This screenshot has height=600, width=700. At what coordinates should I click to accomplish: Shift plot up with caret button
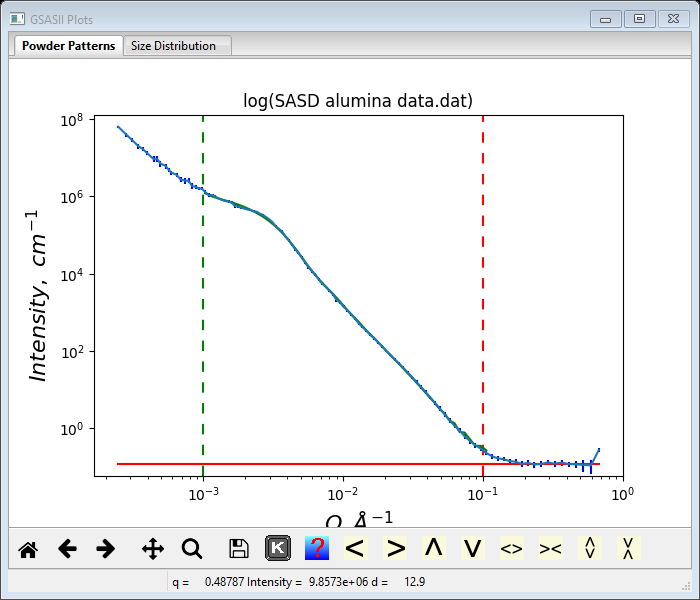pyautogui.click(x=434, y=548)
